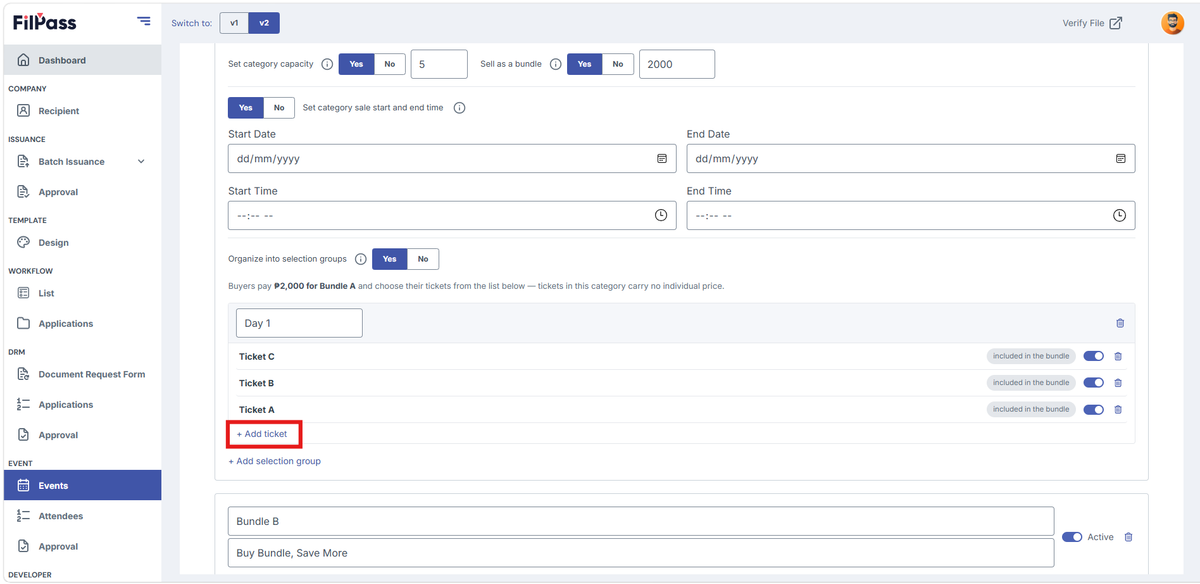Click the End Date input field
Viewport: 1200px width, 584px height.
(x=911, y=159)
